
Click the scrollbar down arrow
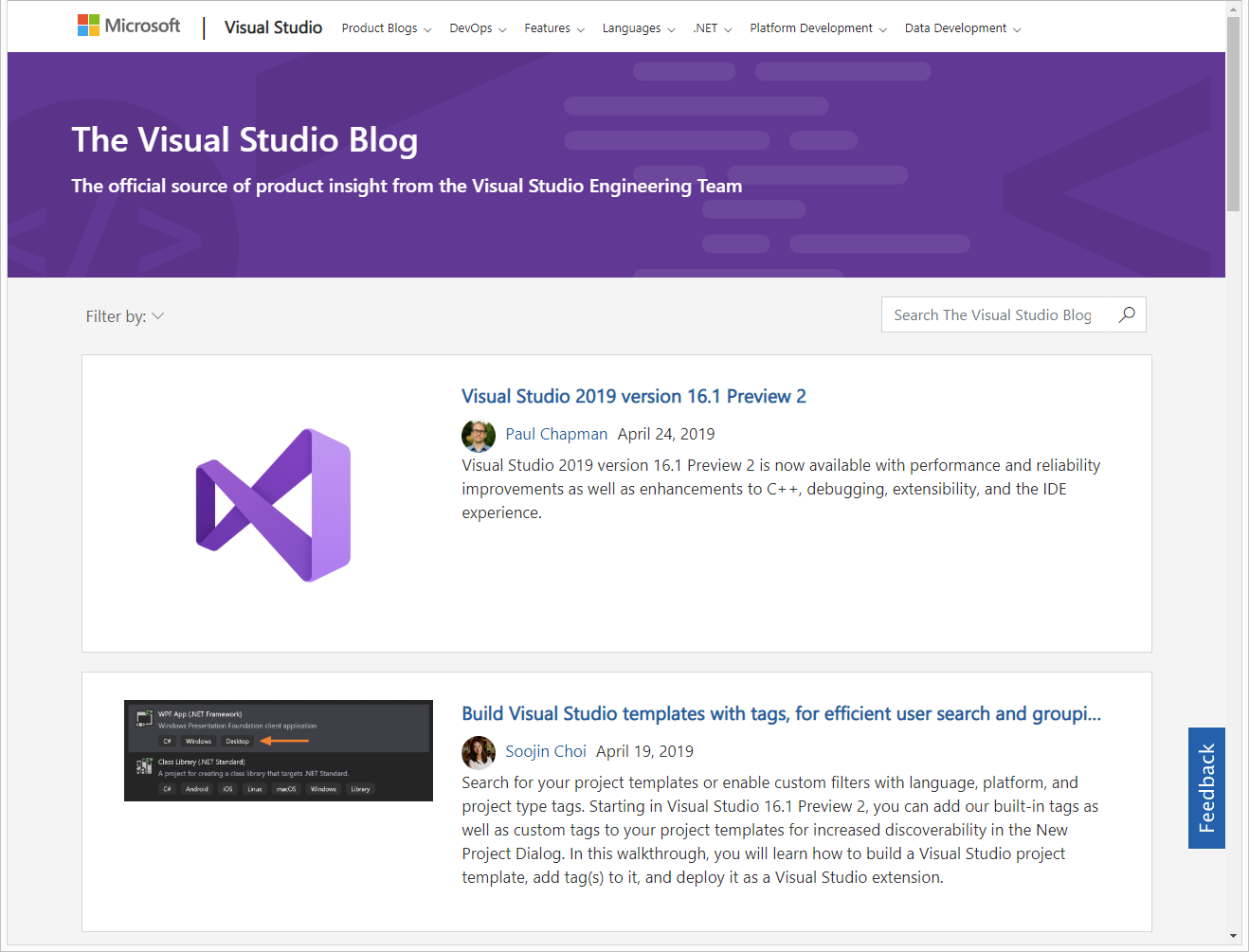(x=1233, y=936)
